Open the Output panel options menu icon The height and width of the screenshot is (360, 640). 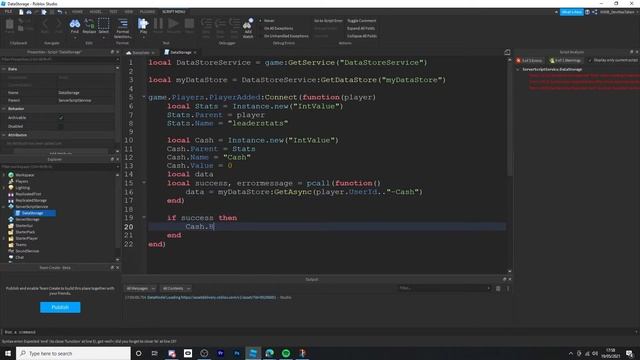click(x=508, y=288)
